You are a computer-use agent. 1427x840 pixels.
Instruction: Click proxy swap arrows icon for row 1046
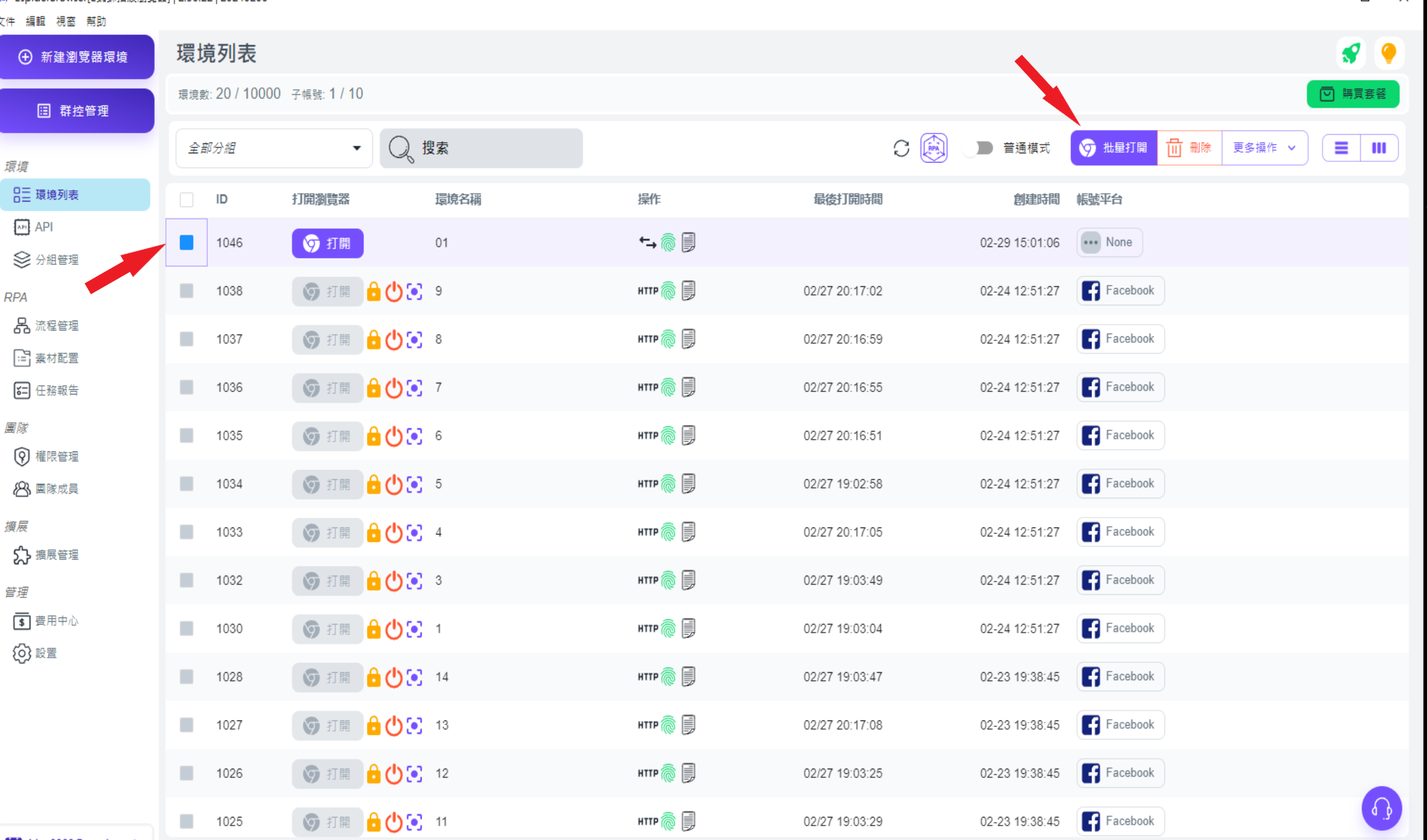pyautogui.click(x=647, y=243)
